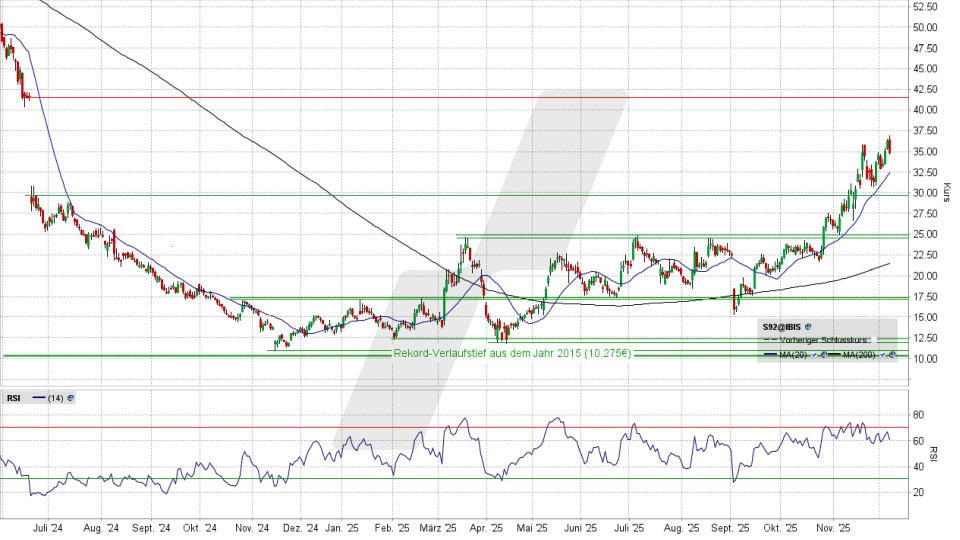Click the RSI panel label
Screen dimensions: 960x540
click(x=13, y=398)
